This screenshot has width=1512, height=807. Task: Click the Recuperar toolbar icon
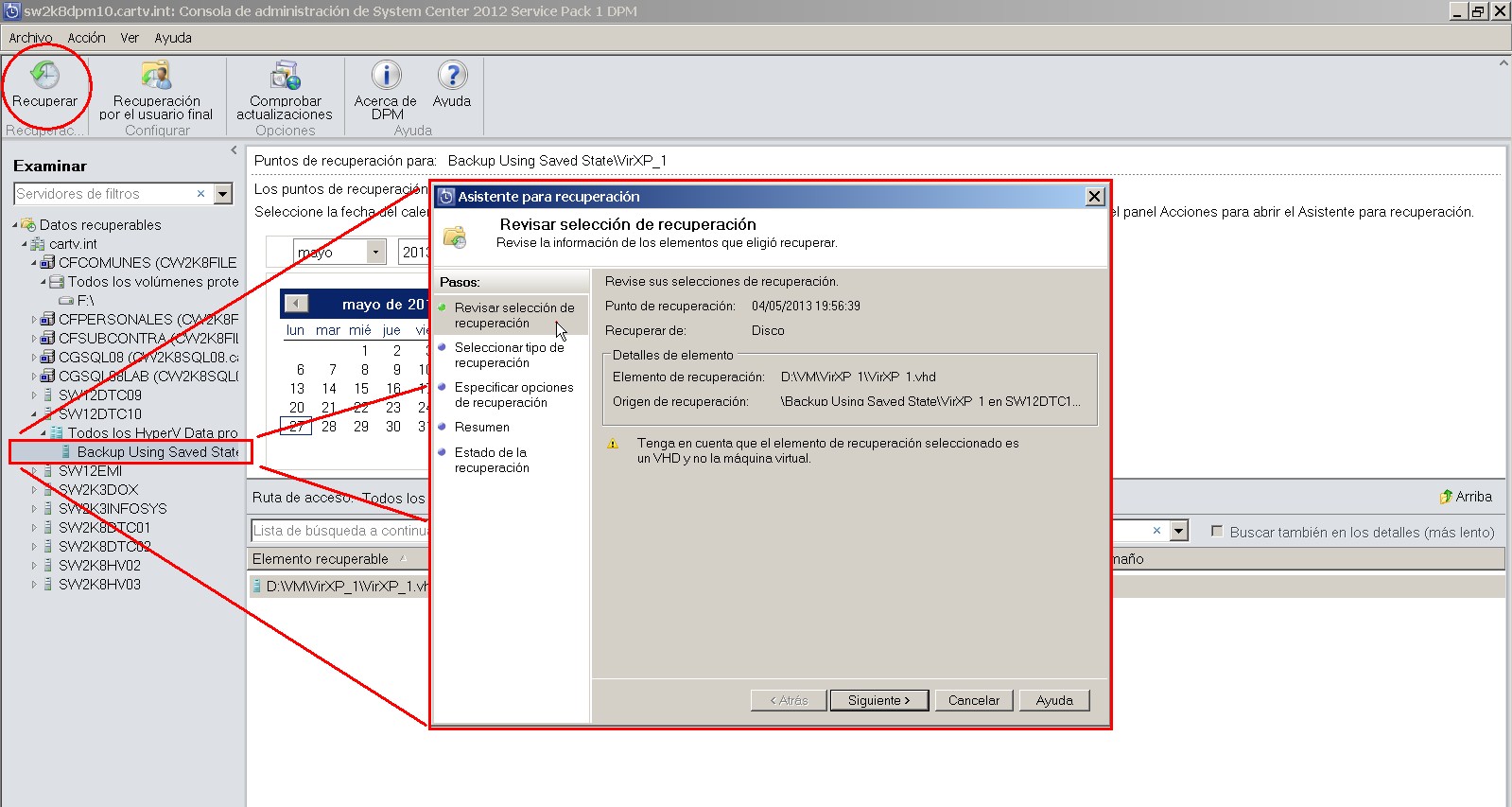44,75
